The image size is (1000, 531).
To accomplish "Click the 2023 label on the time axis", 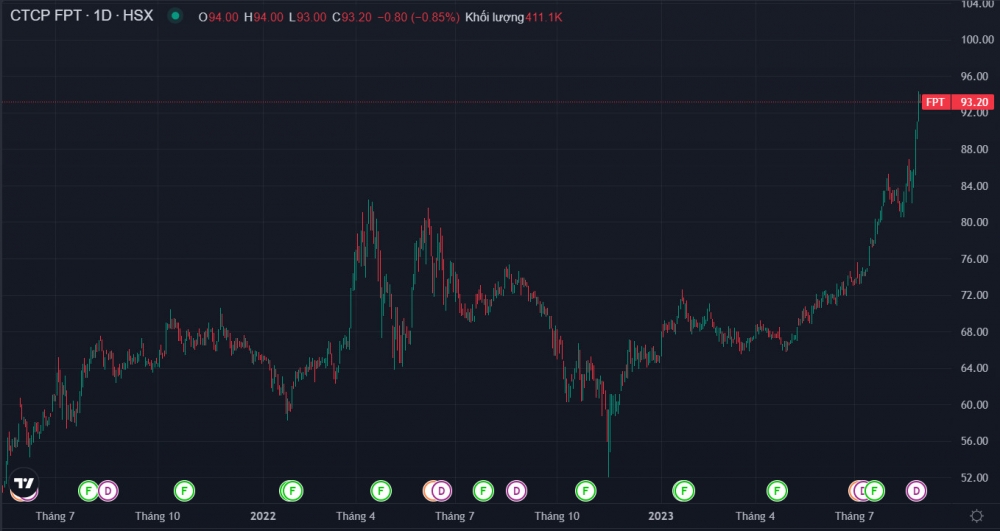I will (659, 516).
